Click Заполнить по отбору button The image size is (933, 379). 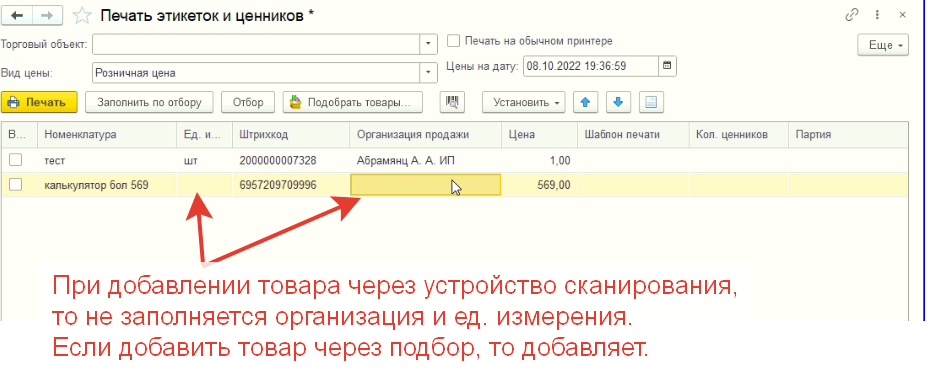[x=149, y=102]
